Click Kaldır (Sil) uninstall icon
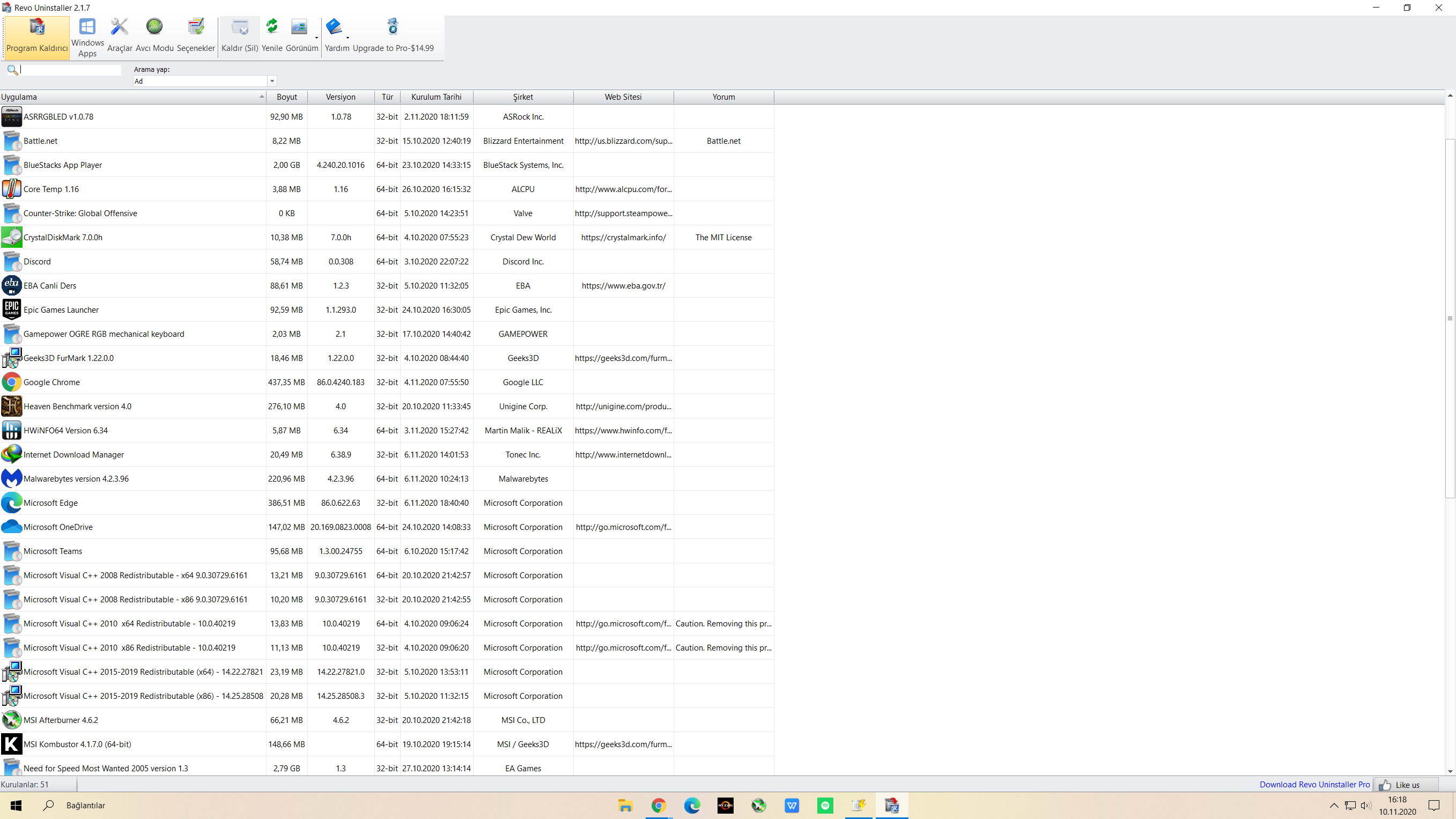The image size is (1456, 819). 240,35
